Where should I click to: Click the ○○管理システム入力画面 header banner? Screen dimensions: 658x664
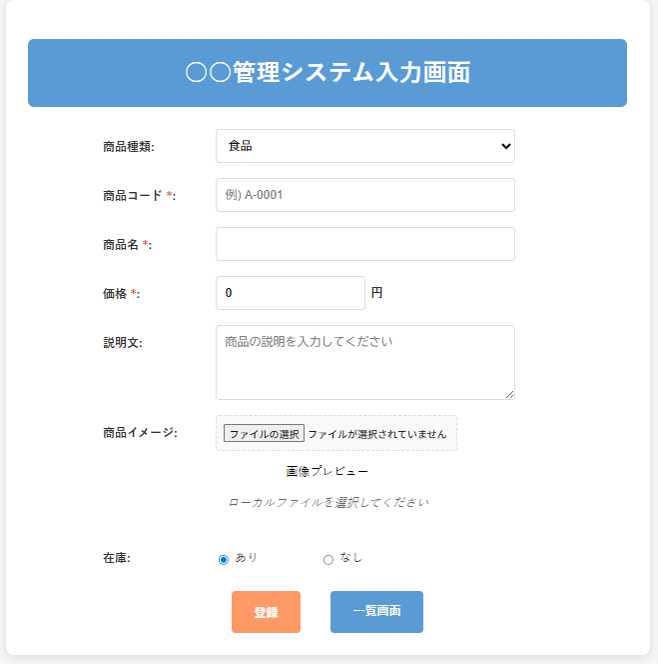[327, 73]
